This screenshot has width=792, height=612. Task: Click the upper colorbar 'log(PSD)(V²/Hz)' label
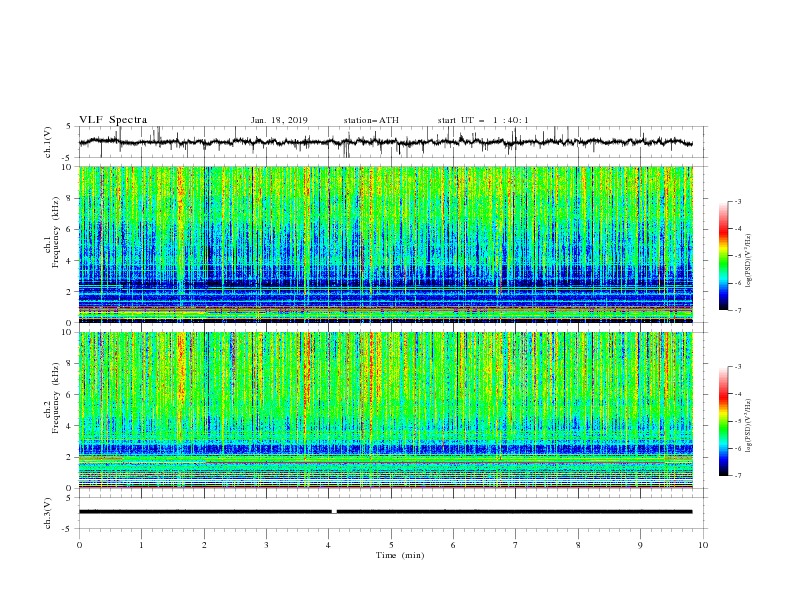point(748,261)
